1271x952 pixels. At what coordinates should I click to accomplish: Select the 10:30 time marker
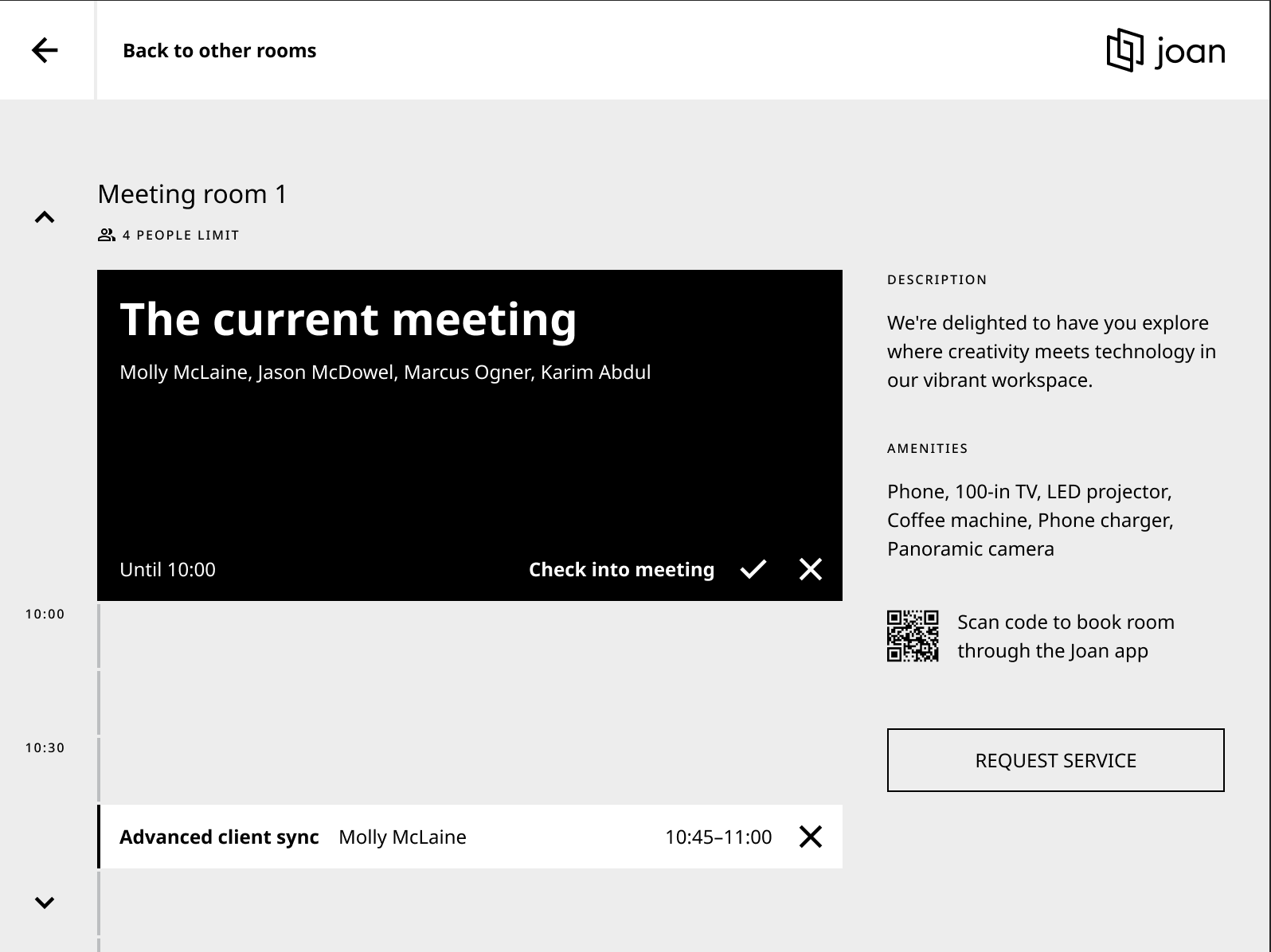pos(45,747)
